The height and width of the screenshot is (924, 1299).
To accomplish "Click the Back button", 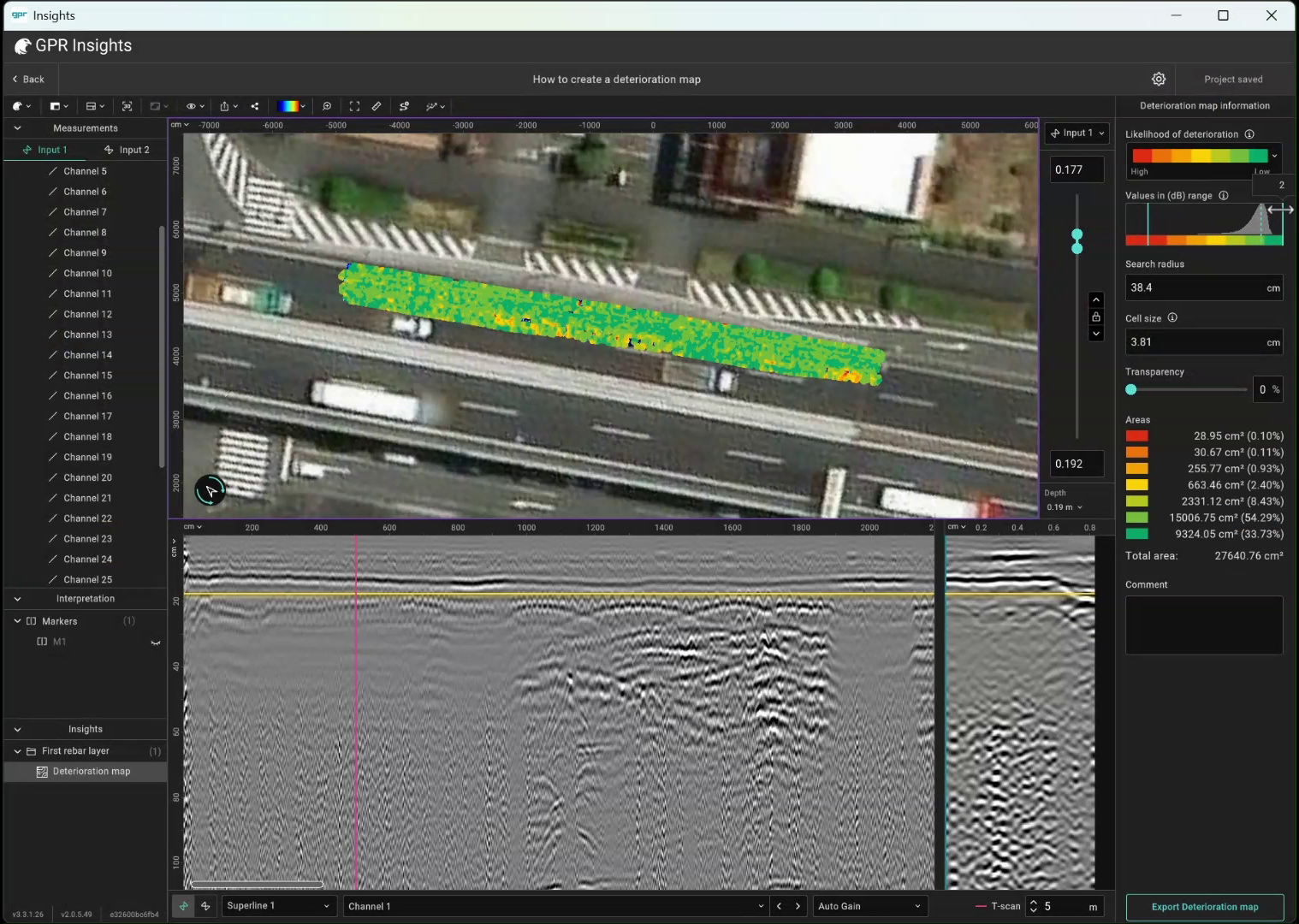I will click(28, 79).
